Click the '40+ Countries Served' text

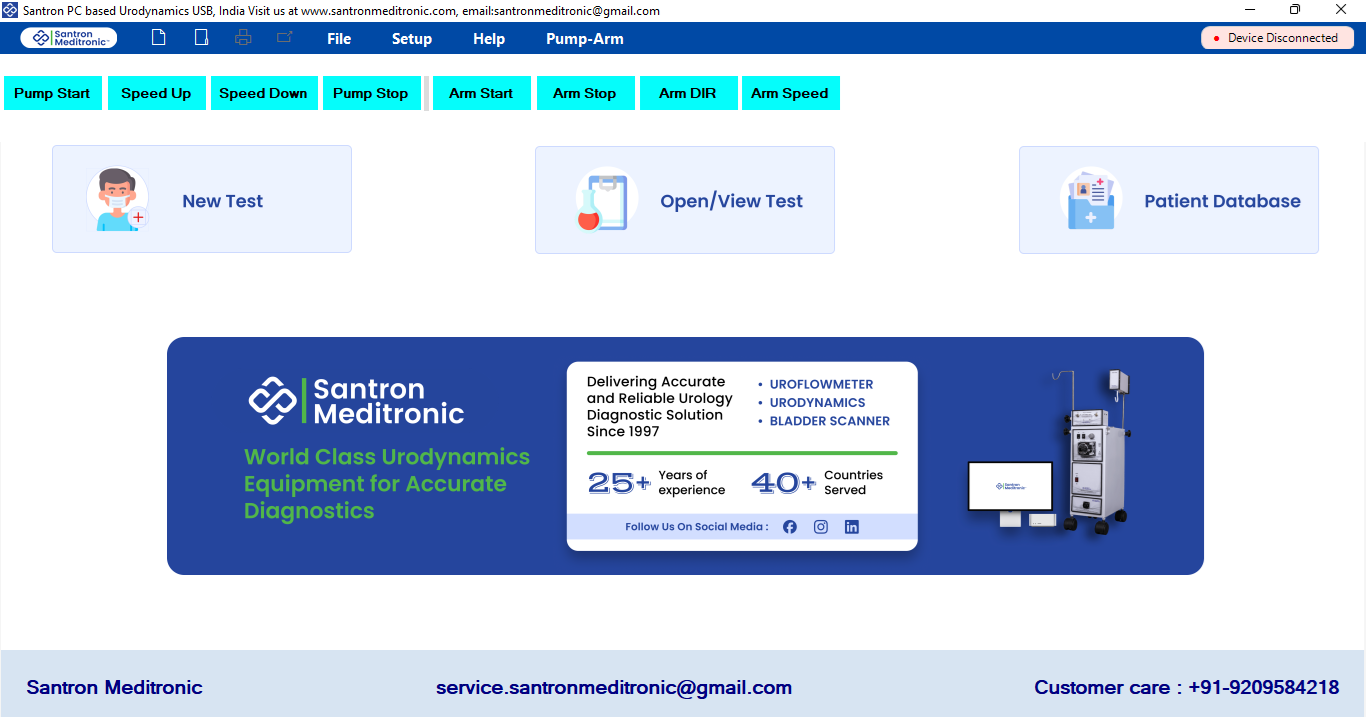click(817, 483)
